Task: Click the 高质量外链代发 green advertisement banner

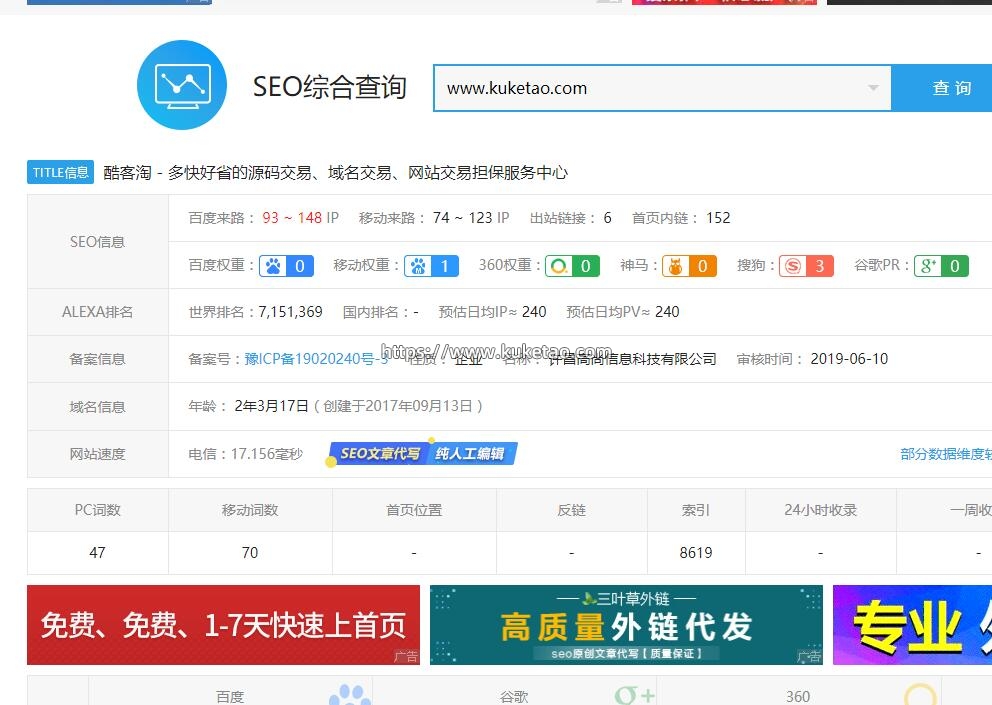Action: 626,625
